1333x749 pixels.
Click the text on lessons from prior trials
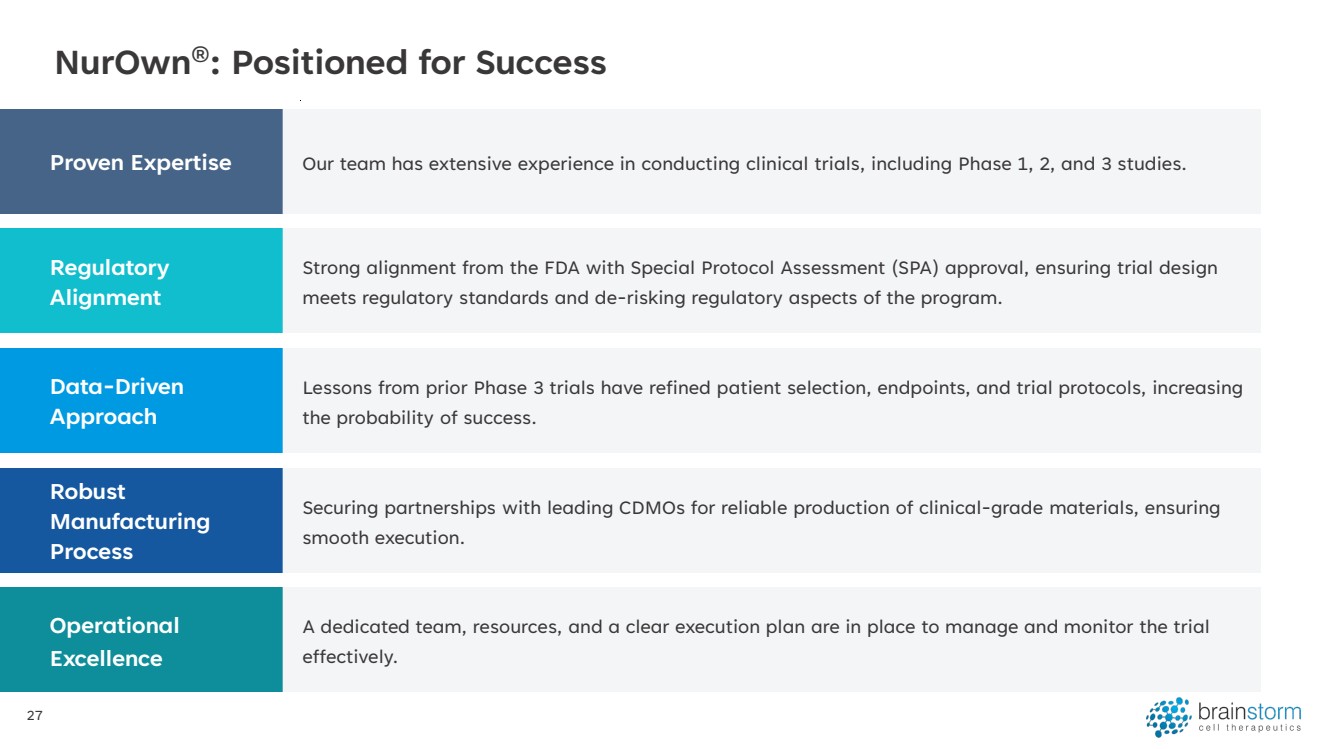[x=772, y=402]
